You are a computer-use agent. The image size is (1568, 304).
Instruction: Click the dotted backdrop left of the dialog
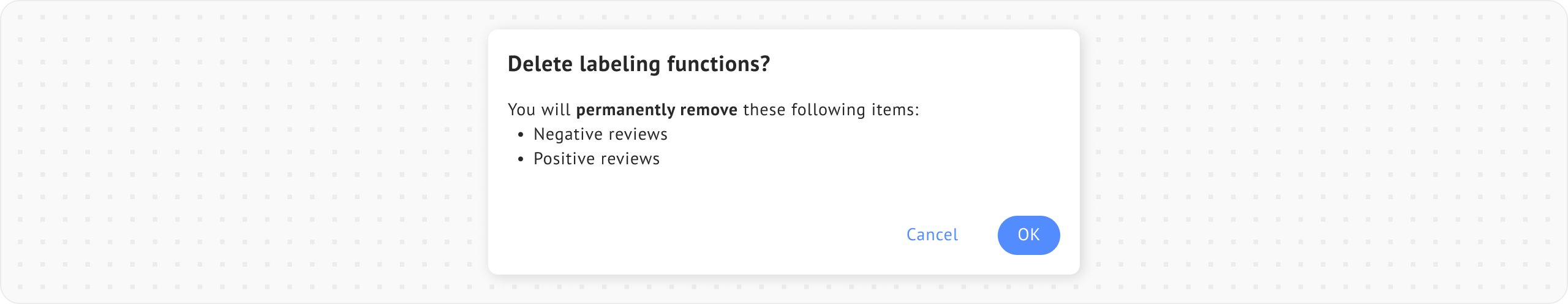coord(245,153)
